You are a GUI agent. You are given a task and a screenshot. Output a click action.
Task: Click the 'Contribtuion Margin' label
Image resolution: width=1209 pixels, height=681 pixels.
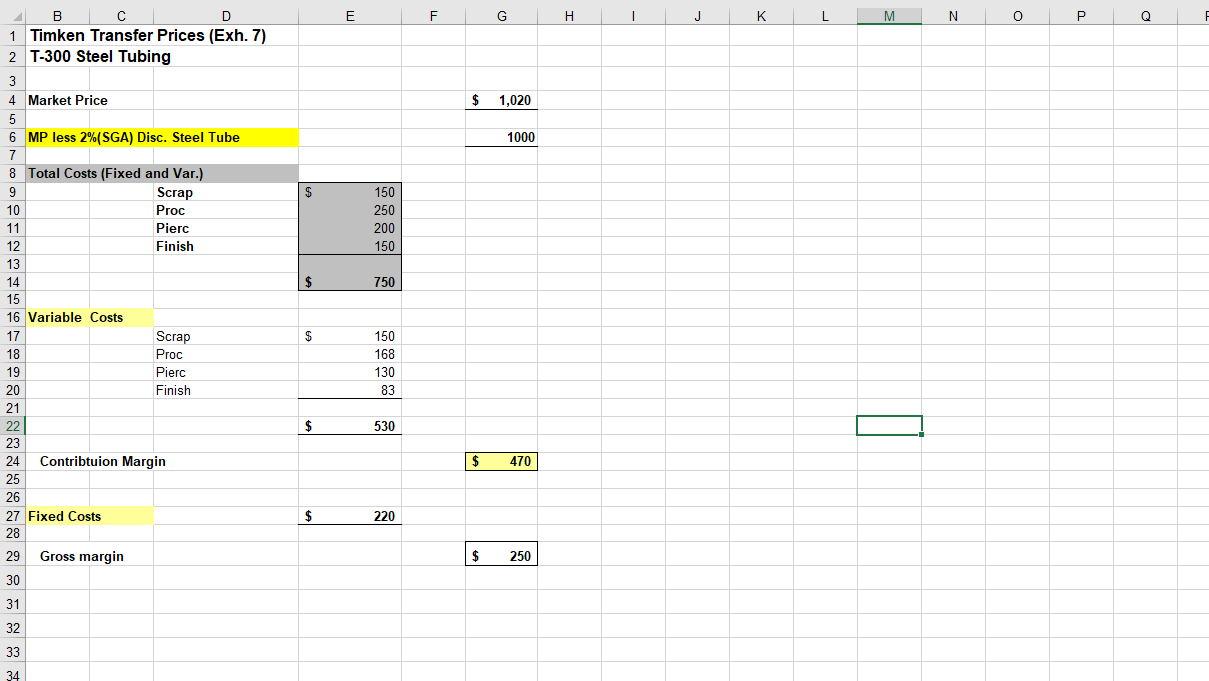(x=103, y=461)
